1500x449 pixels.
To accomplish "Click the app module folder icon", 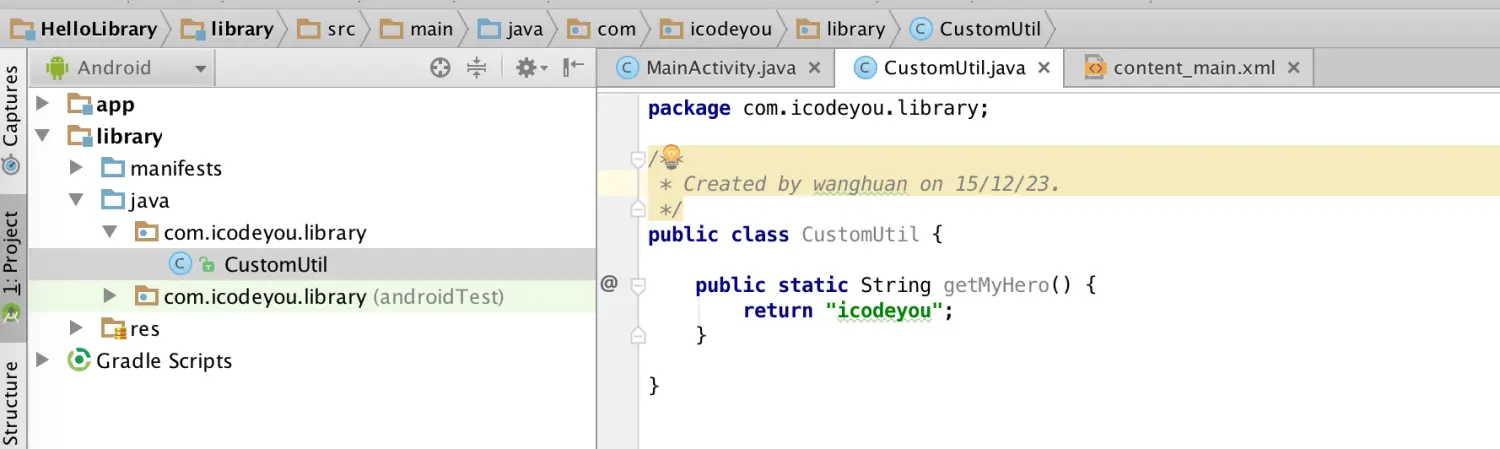I will pos(80,104).
